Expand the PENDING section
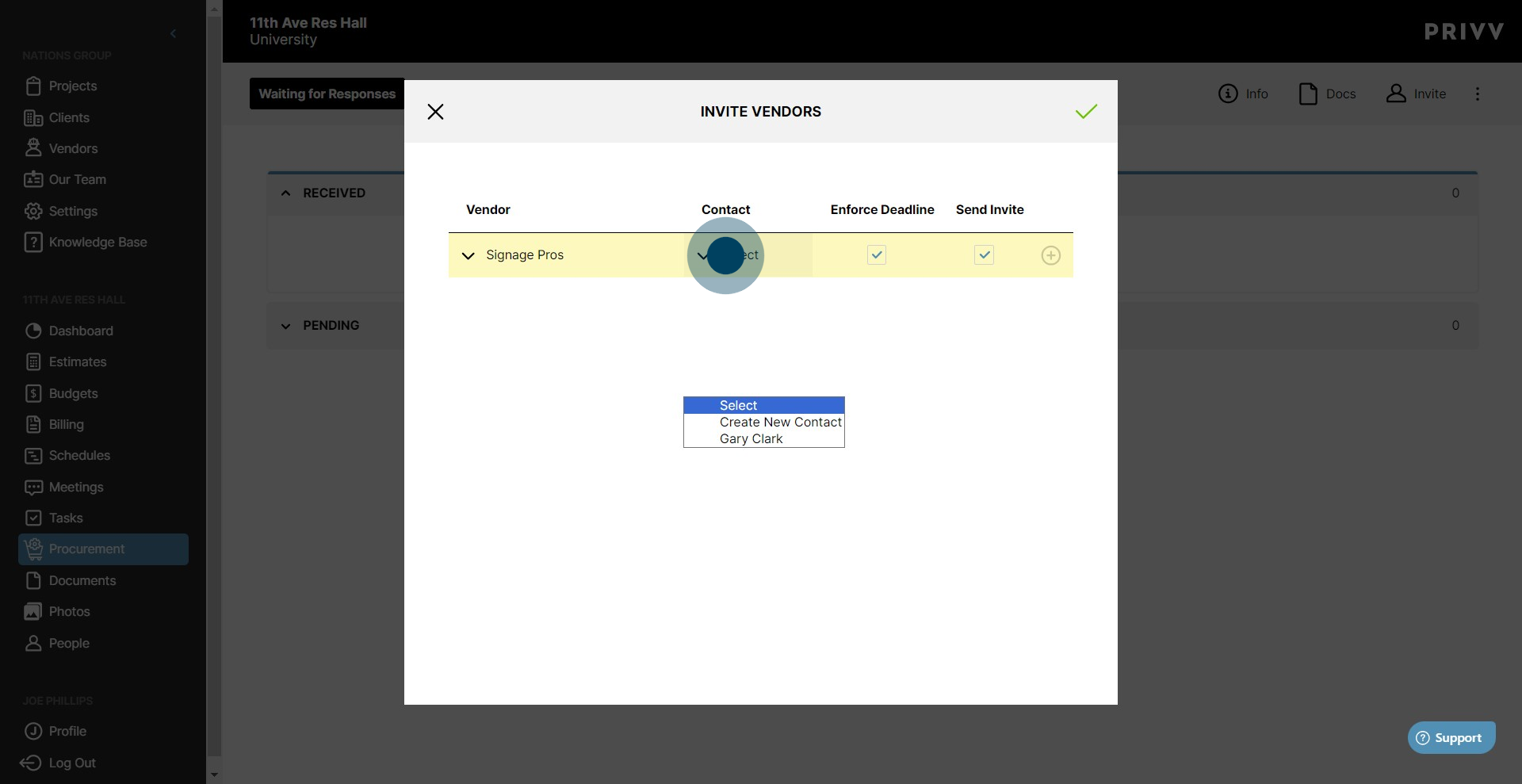Viewport: 1522px width, 784px height. tap(285, 325)
